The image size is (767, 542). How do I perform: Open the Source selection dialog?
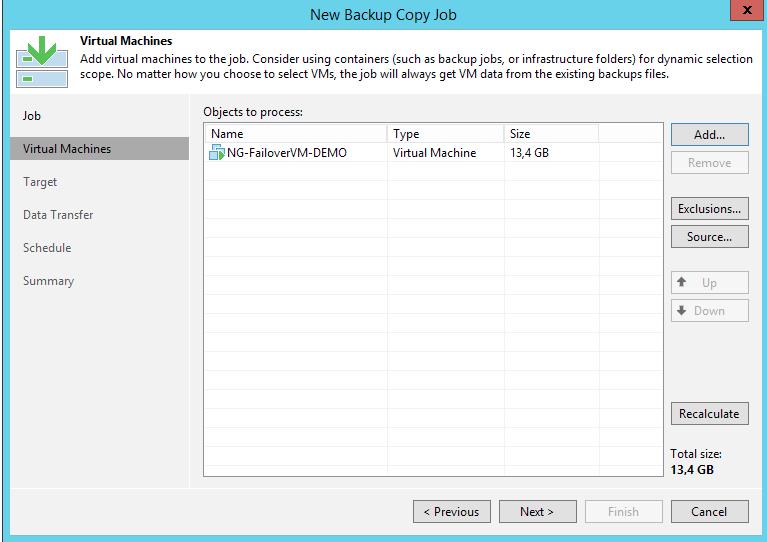tap(709, 237)
